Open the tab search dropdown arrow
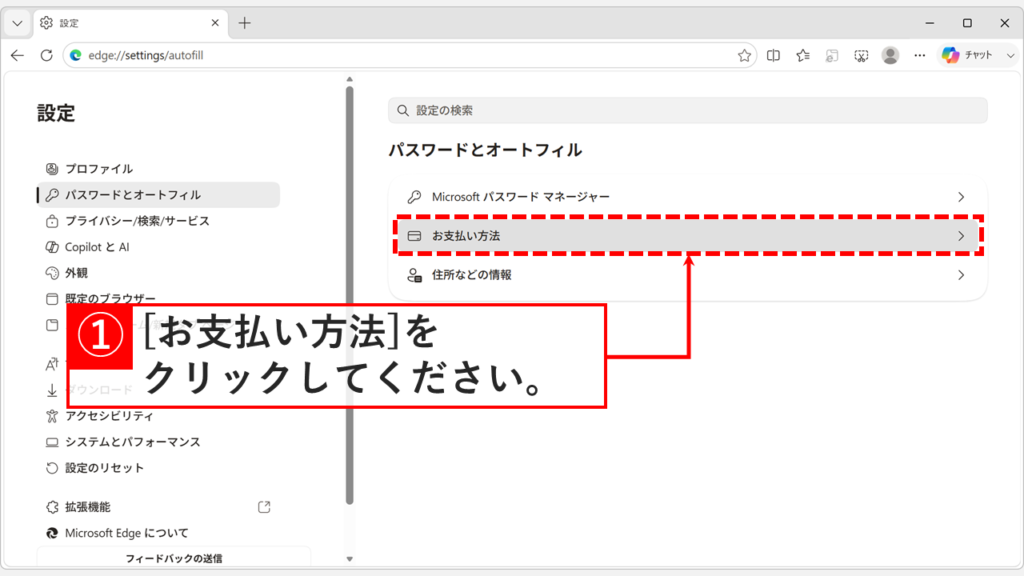 click(17, 23)
